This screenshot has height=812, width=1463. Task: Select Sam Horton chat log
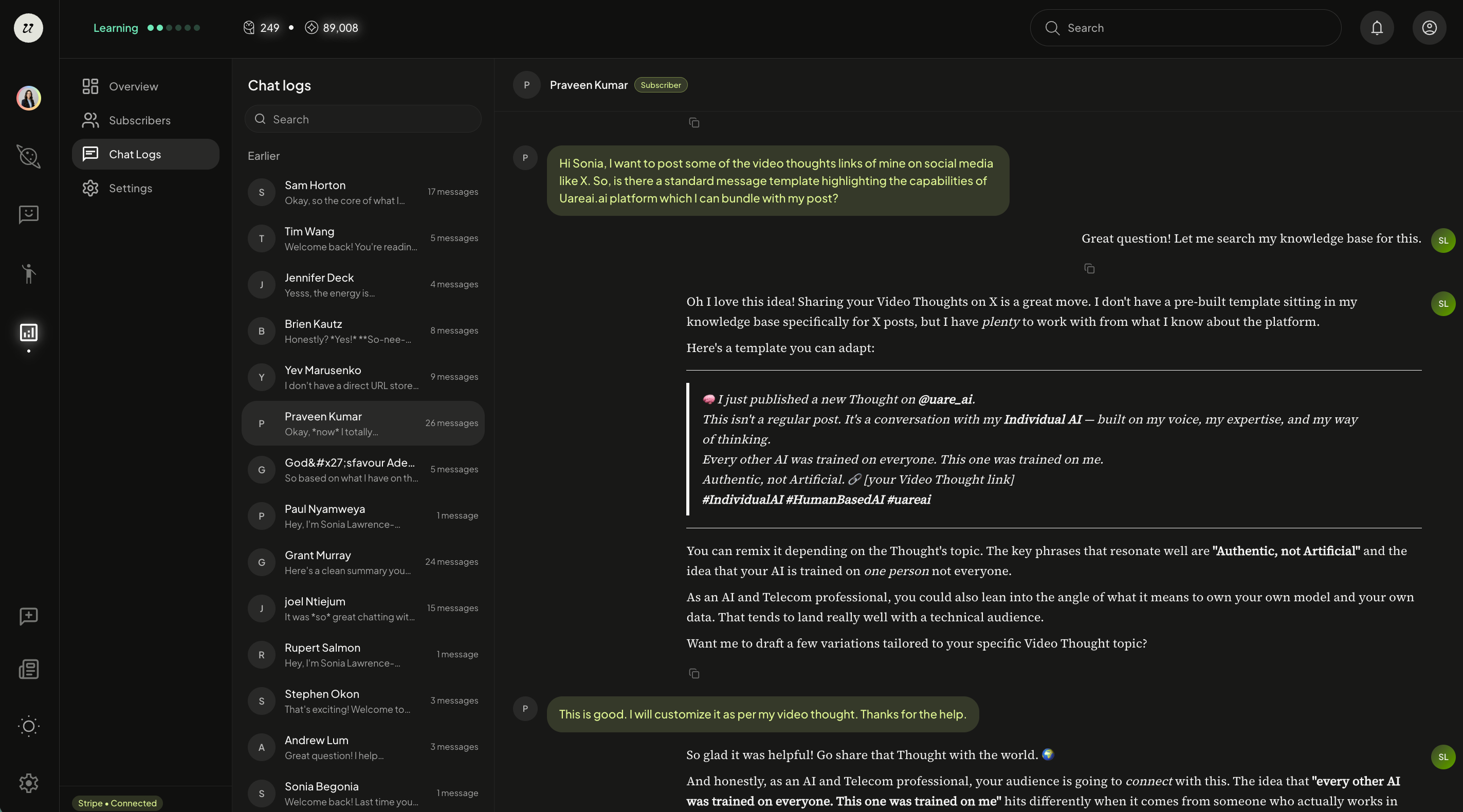tap(363, 193)
